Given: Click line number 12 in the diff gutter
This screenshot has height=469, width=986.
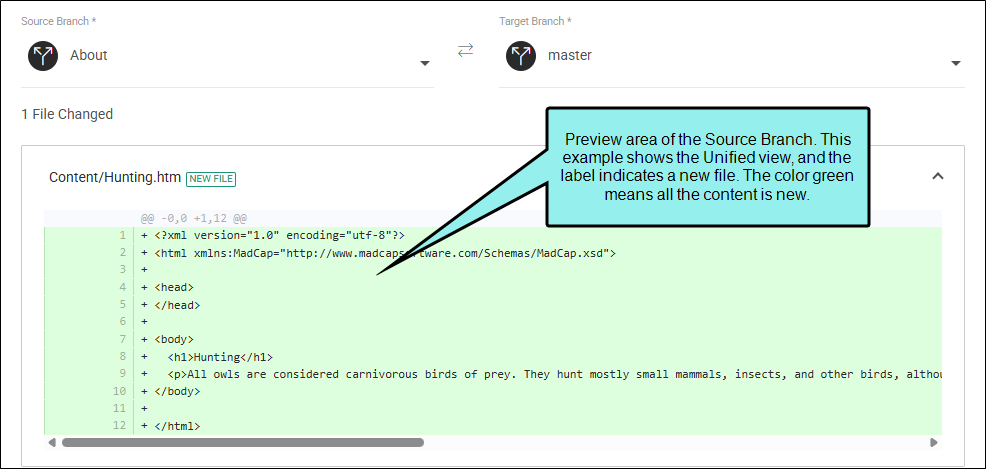Looking at the screenshot, I should point(119,426).
